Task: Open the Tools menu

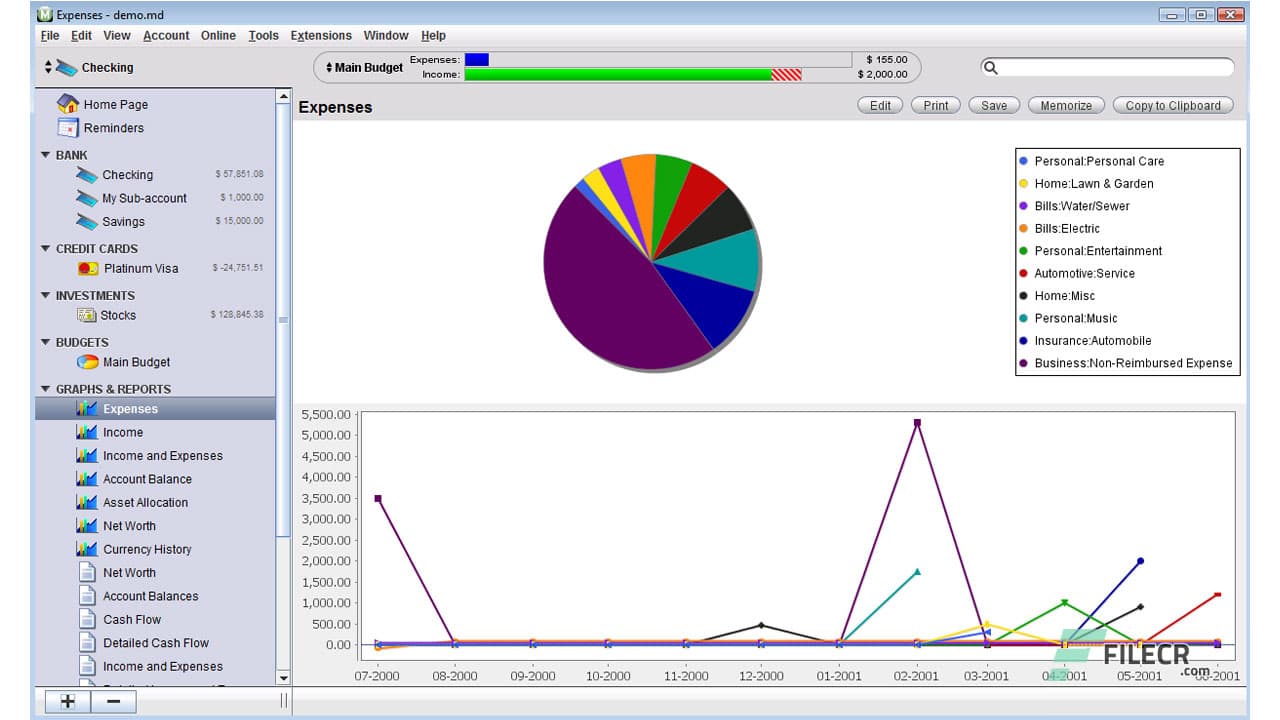Action: [x=263, y=35]
